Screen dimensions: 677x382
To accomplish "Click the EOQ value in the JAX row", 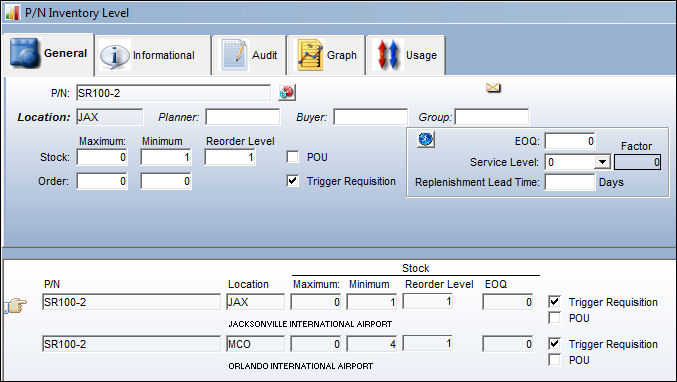I will [508, 302].
